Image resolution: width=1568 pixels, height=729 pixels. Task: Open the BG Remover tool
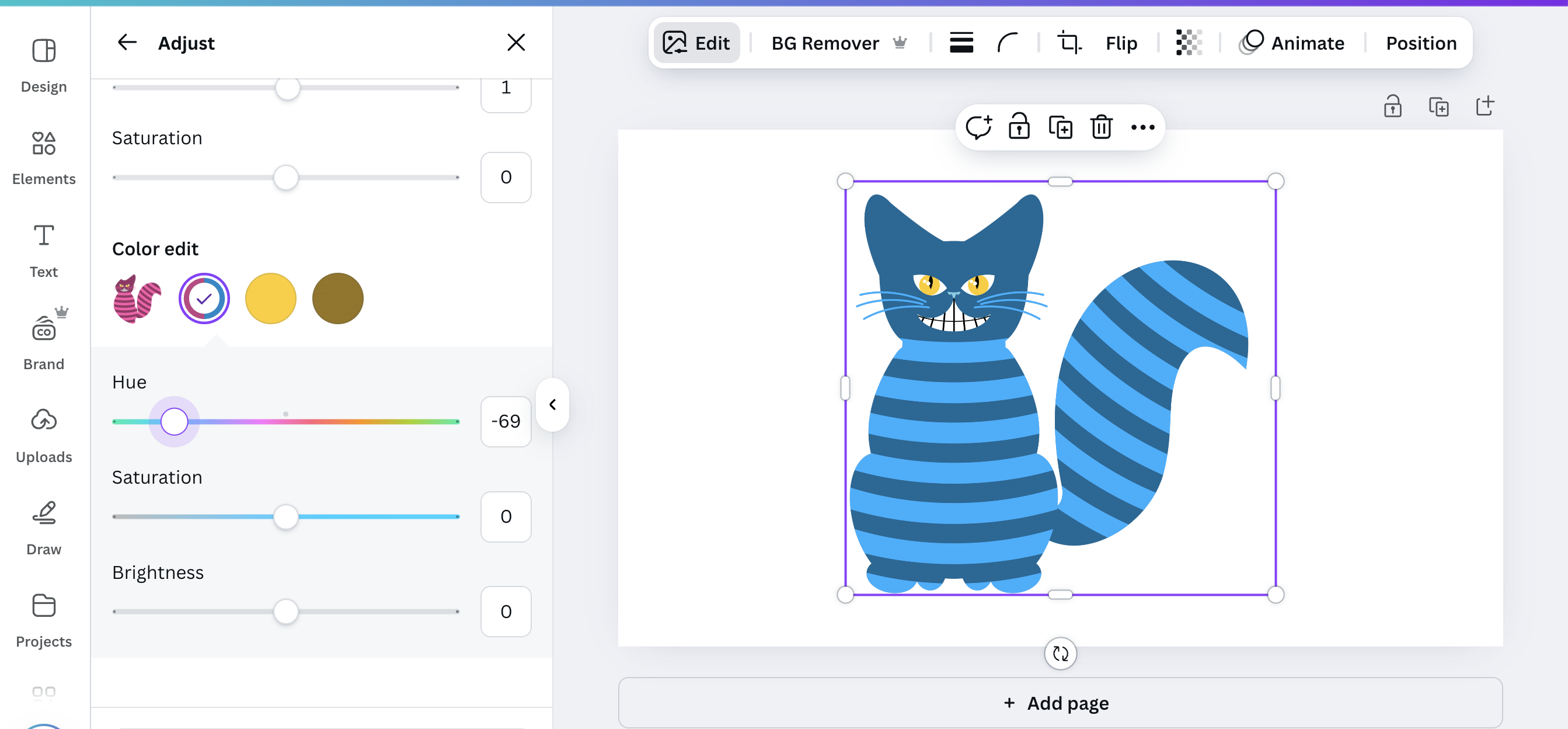coord(825,43)
